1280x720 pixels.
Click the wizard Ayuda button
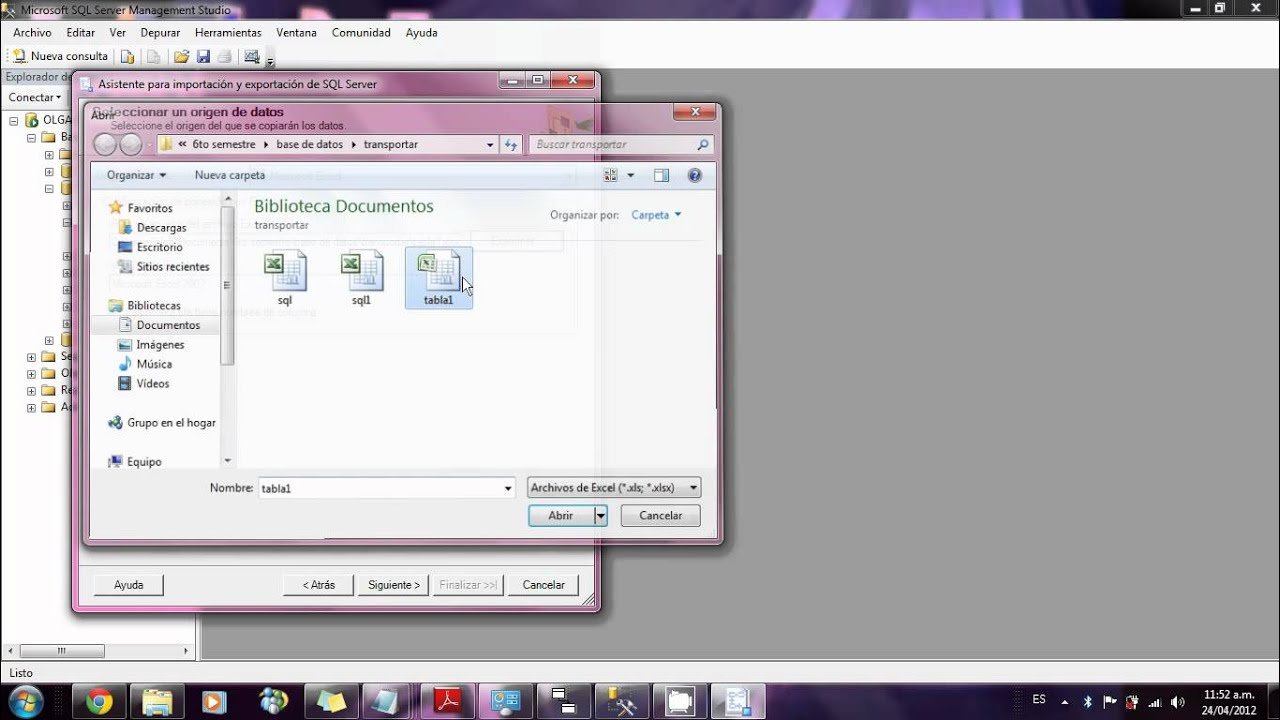[x=128, y=585]
